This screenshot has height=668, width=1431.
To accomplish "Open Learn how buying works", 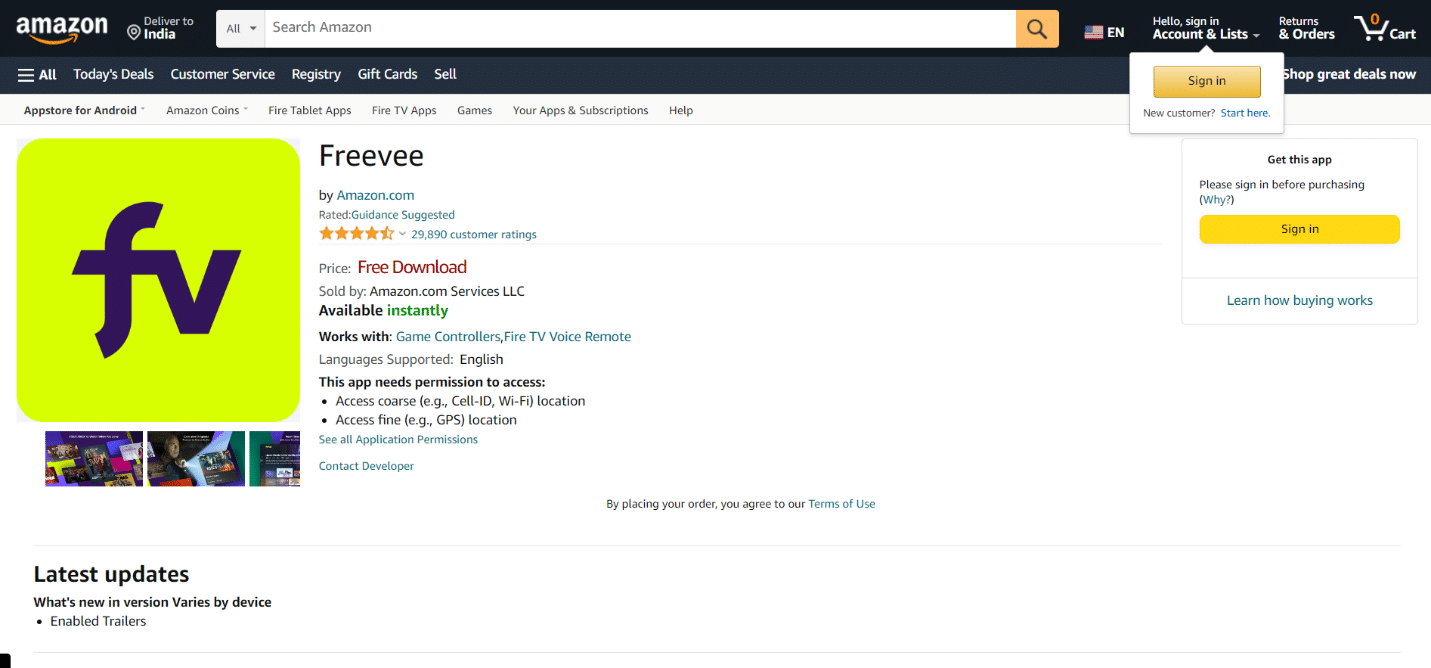I will pyautogui.click(x=1300, y=300).
